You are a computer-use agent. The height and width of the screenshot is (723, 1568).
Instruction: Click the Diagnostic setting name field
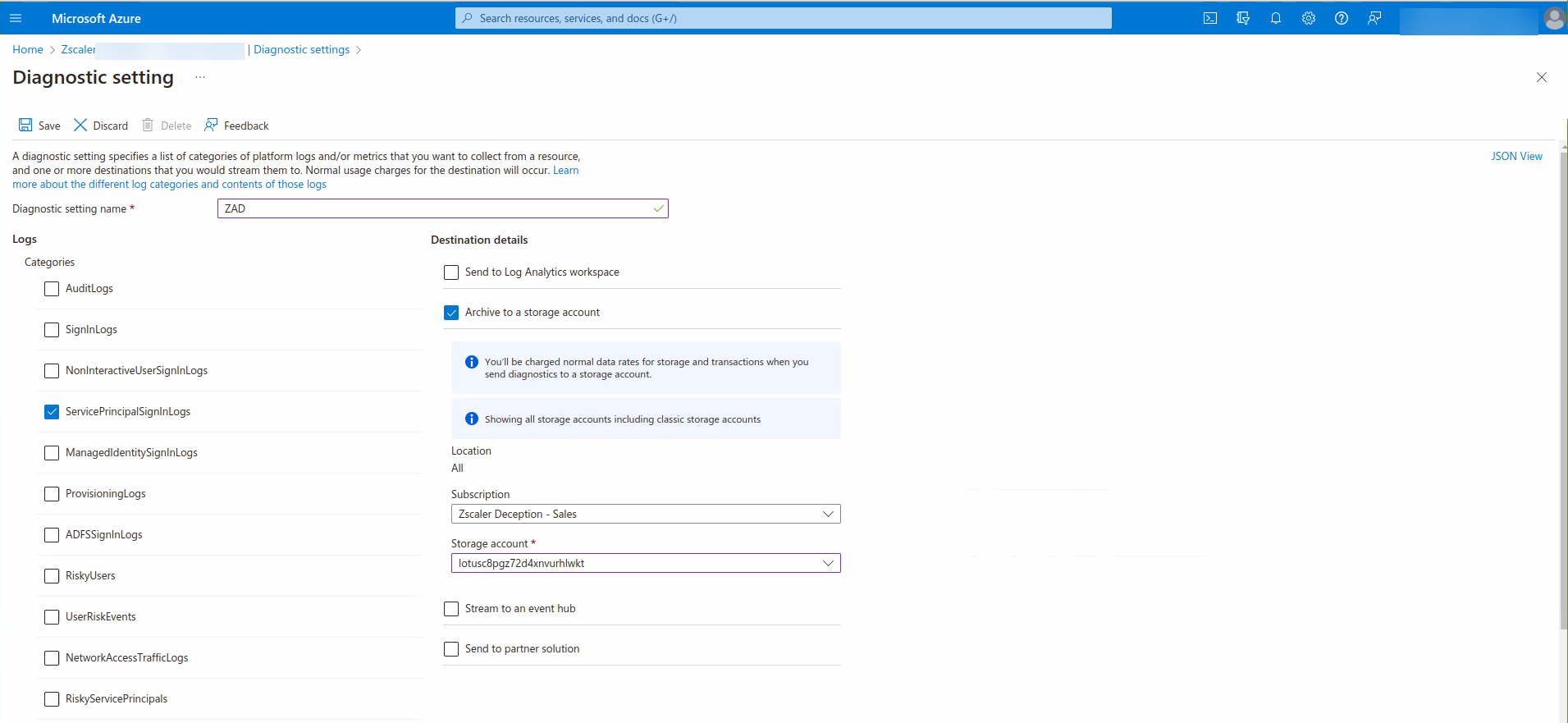click(443, 208)
